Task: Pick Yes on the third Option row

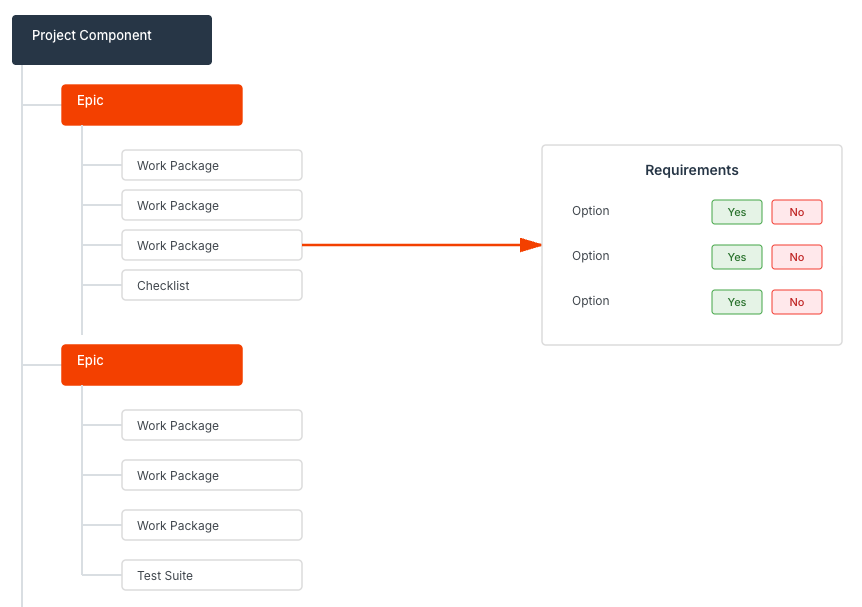Action: (737, 302)
